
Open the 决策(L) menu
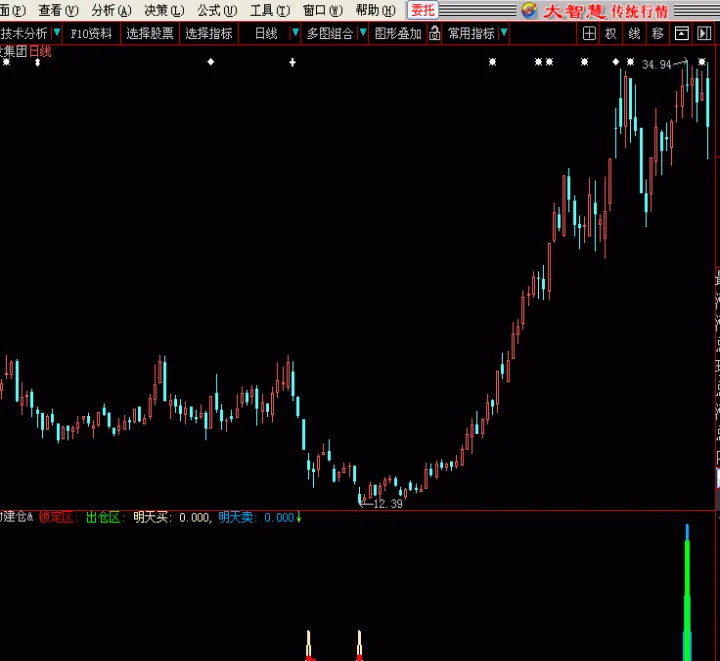coord(164,10)
